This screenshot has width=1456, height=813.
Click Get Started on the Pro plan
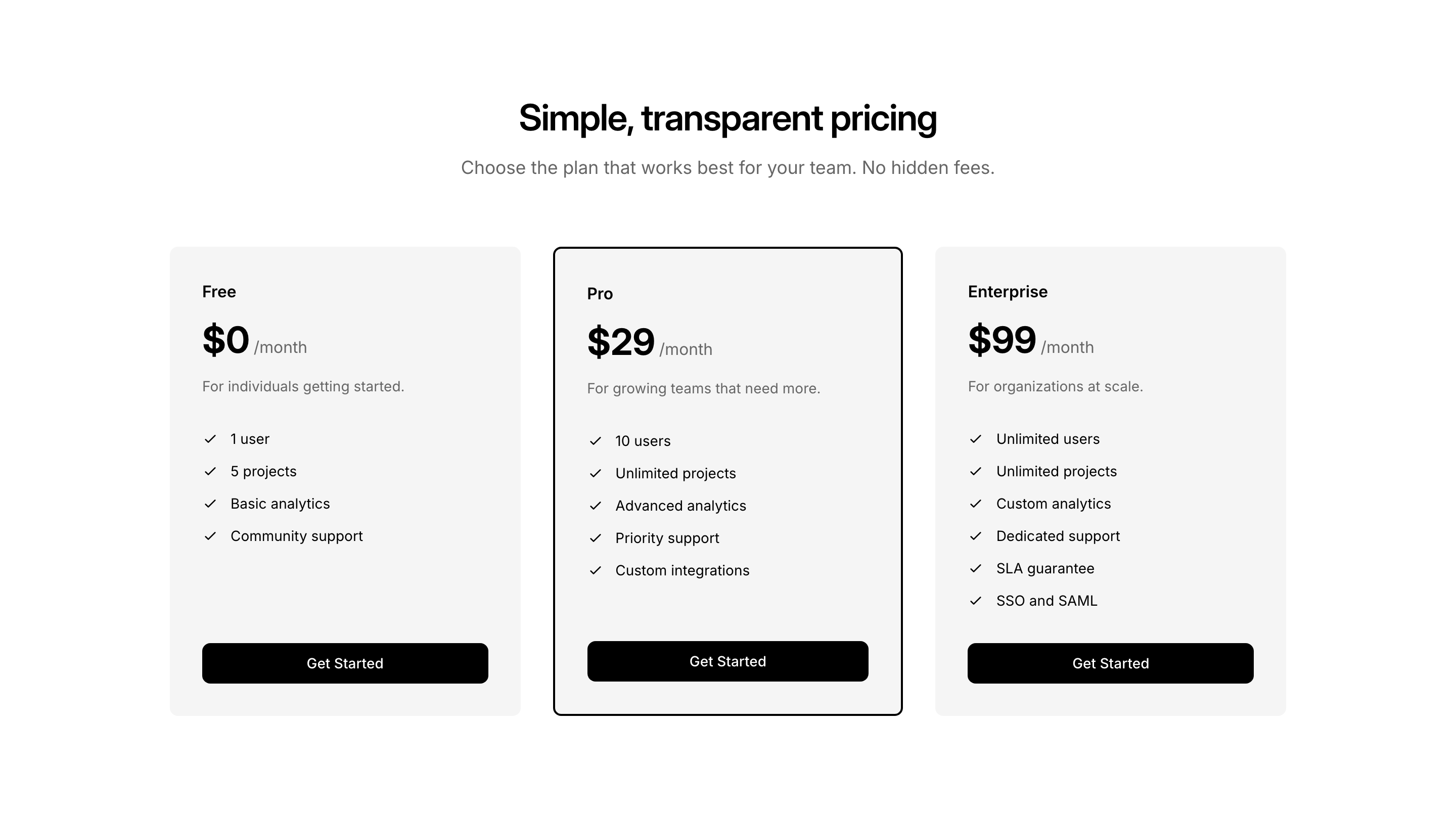coord(727,661)
